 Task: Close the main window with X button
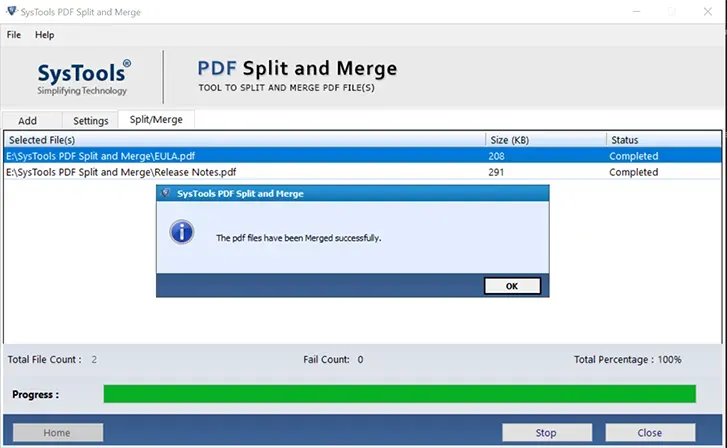[708, 12]
